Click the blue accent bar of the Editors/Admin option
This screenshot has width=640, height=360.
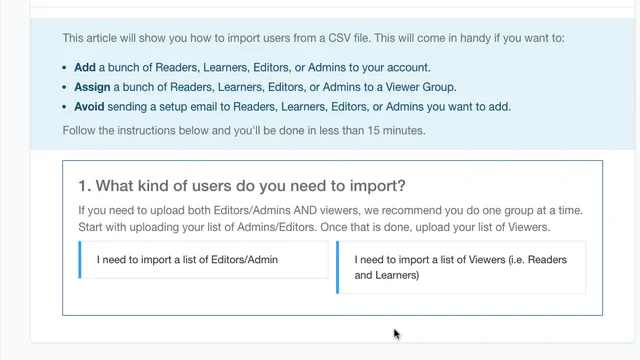pyautogui.click(x=80, y=260)
